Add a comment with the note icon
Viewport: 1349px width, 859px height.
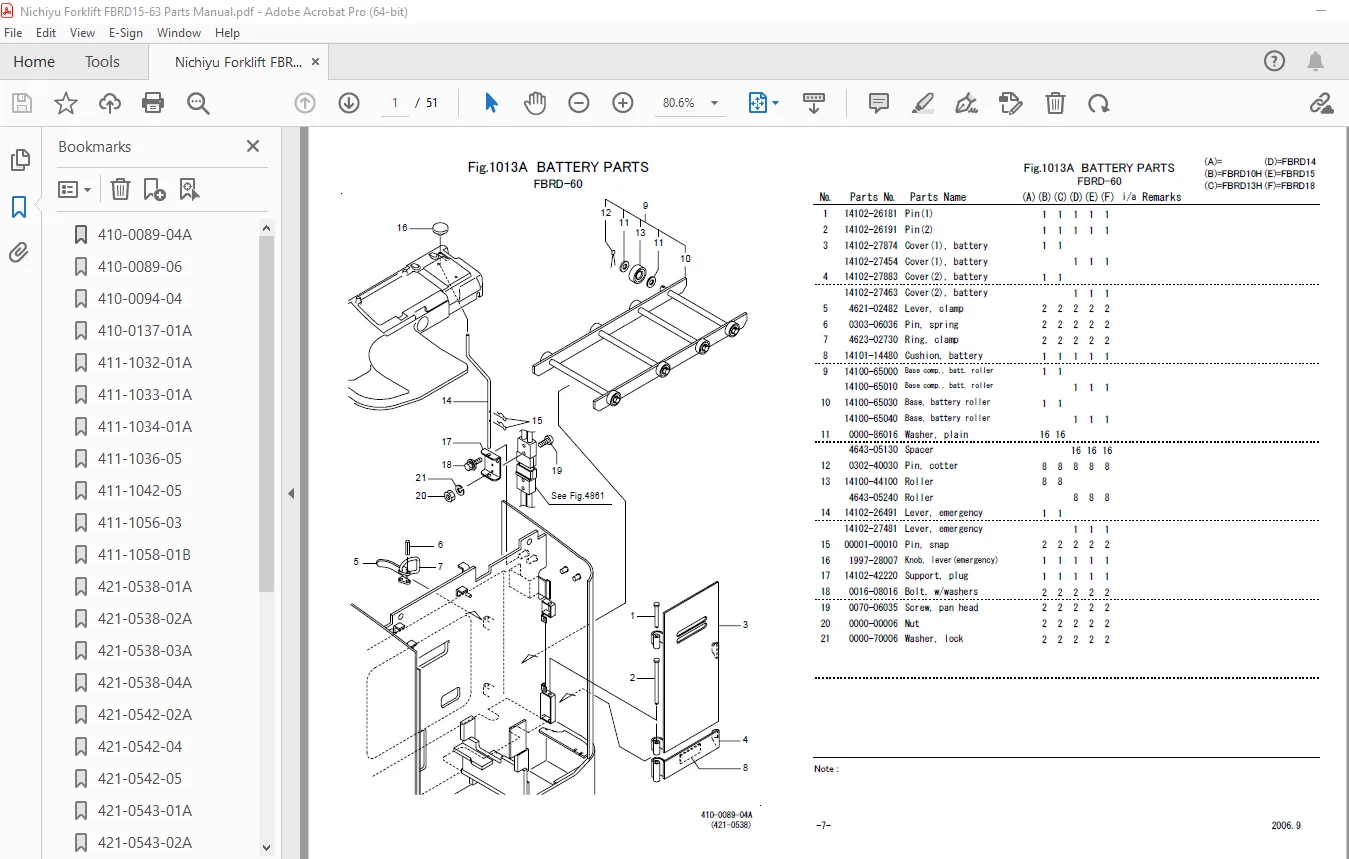(x=879, y=103)
